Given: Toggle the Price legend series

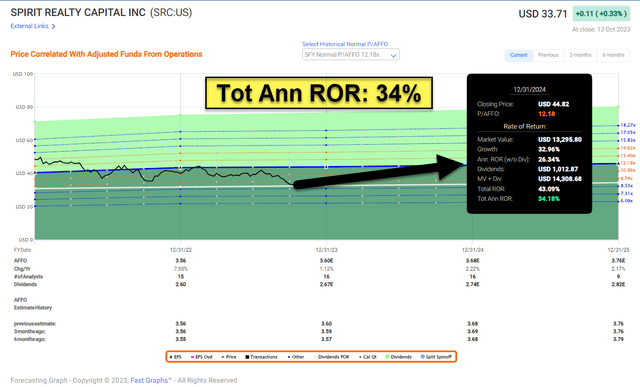Looking at the screenshot, I should tap(229, 357).
